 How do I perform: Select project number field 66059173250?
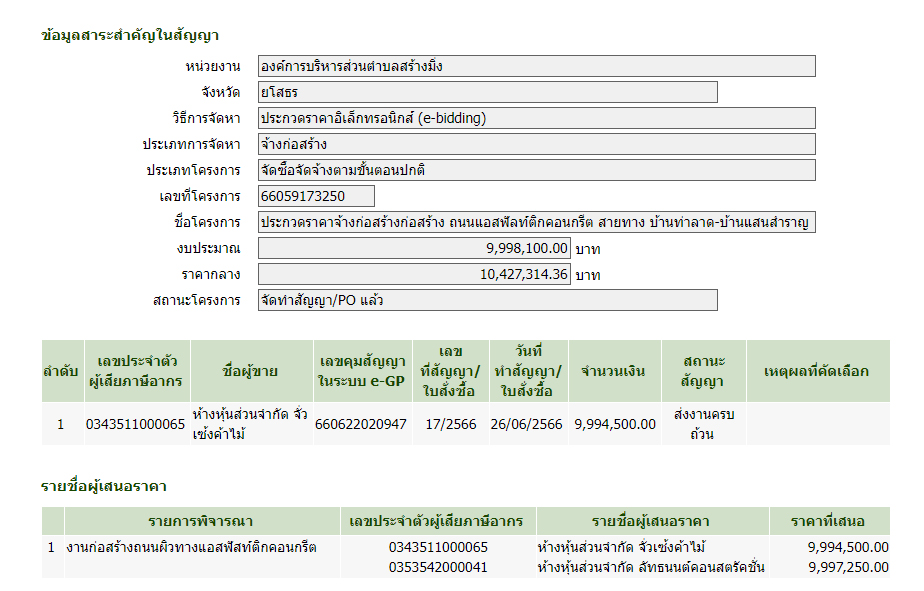(316, 196)
